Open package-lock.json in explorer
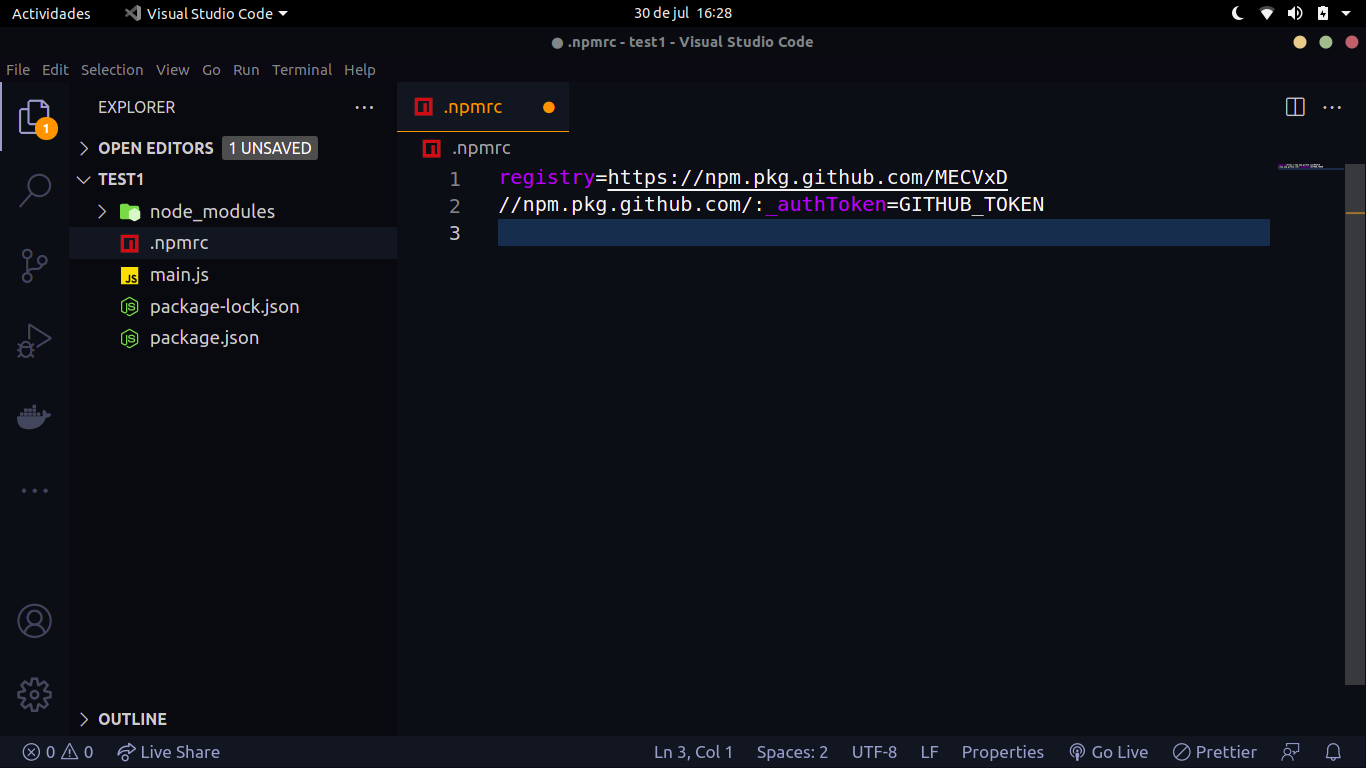The image size is (1366, 768). click(233, 306)
